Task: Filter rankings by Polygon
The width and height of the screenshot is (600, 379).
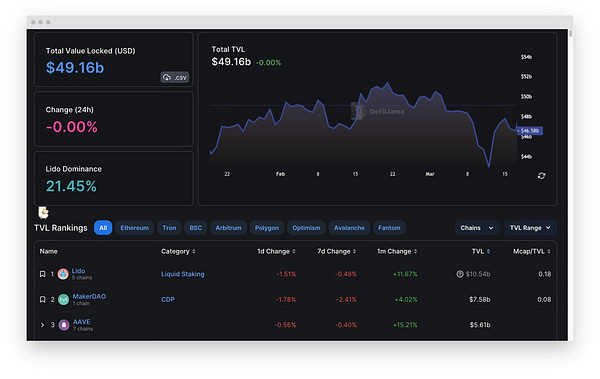Action: point(267,228)
